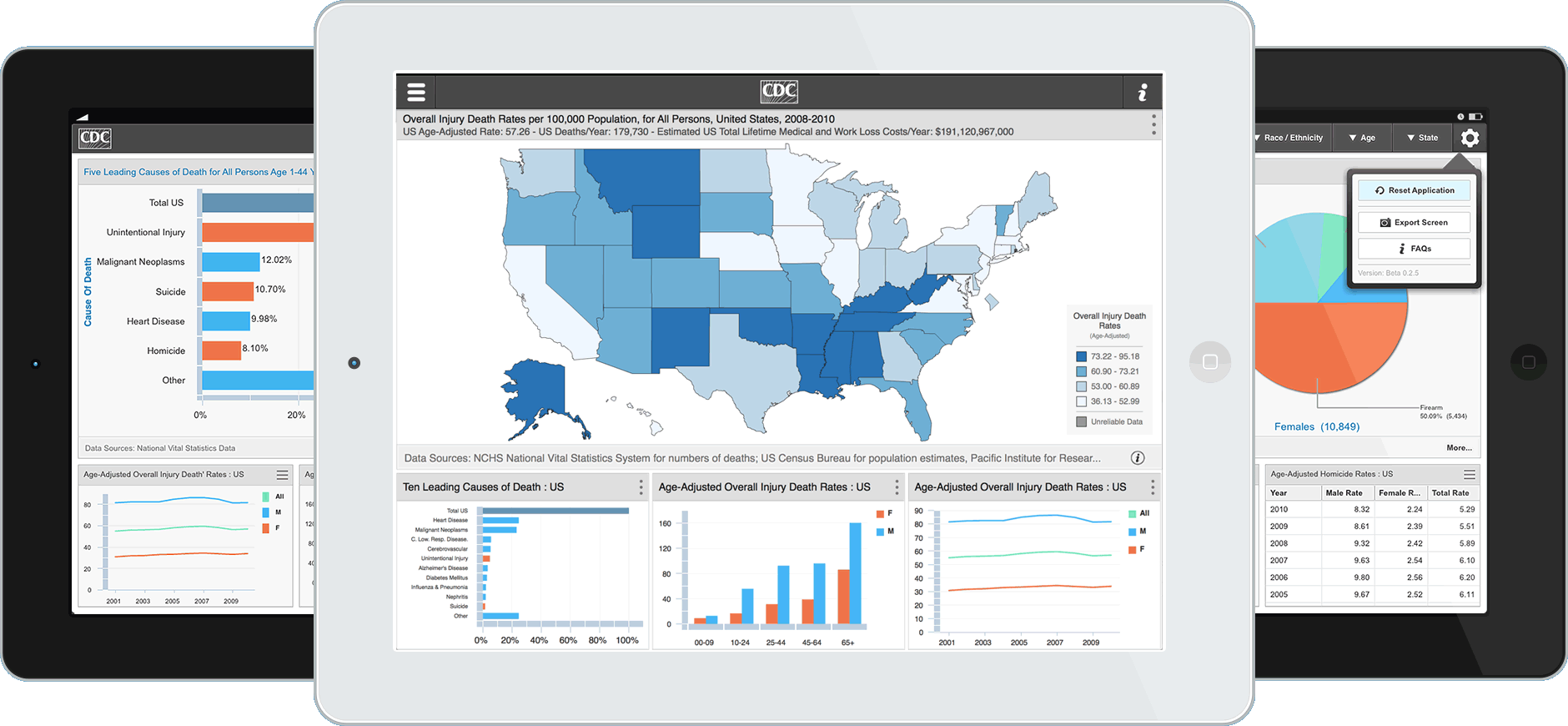This screenshot has width=1568, height=726.
Task: Open the hamburger menu in center CDC header
Action: coord(416,92)
